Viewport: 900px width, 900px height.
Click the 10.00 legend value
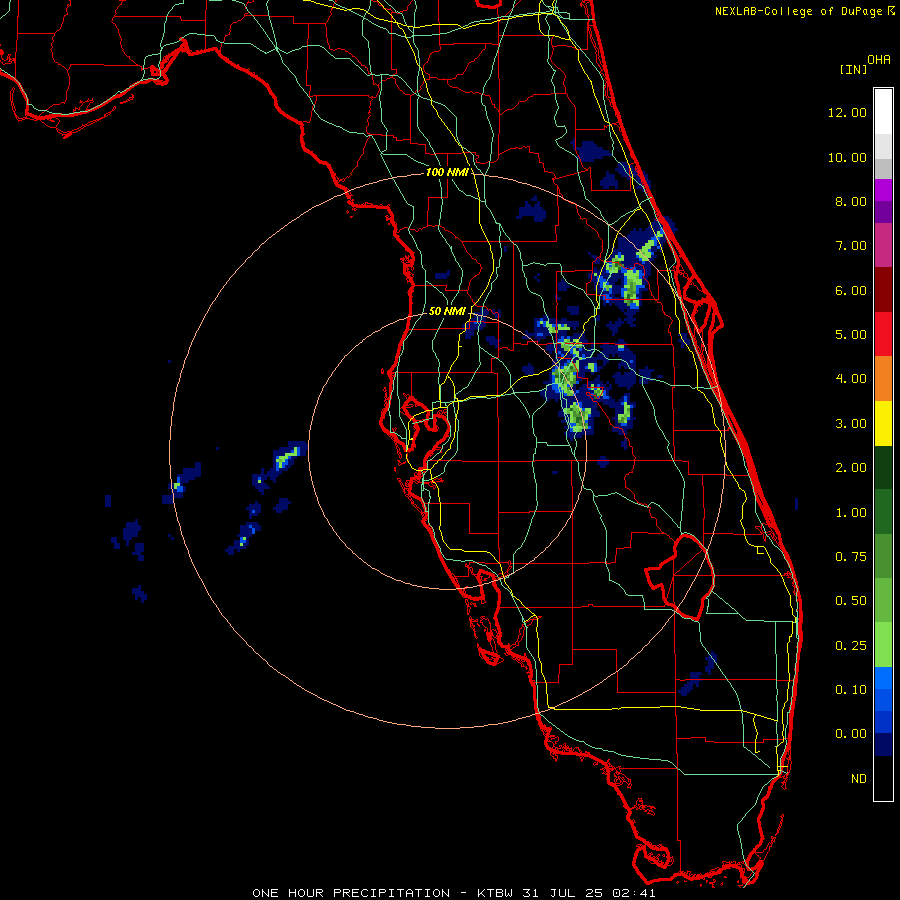(847, 157)
